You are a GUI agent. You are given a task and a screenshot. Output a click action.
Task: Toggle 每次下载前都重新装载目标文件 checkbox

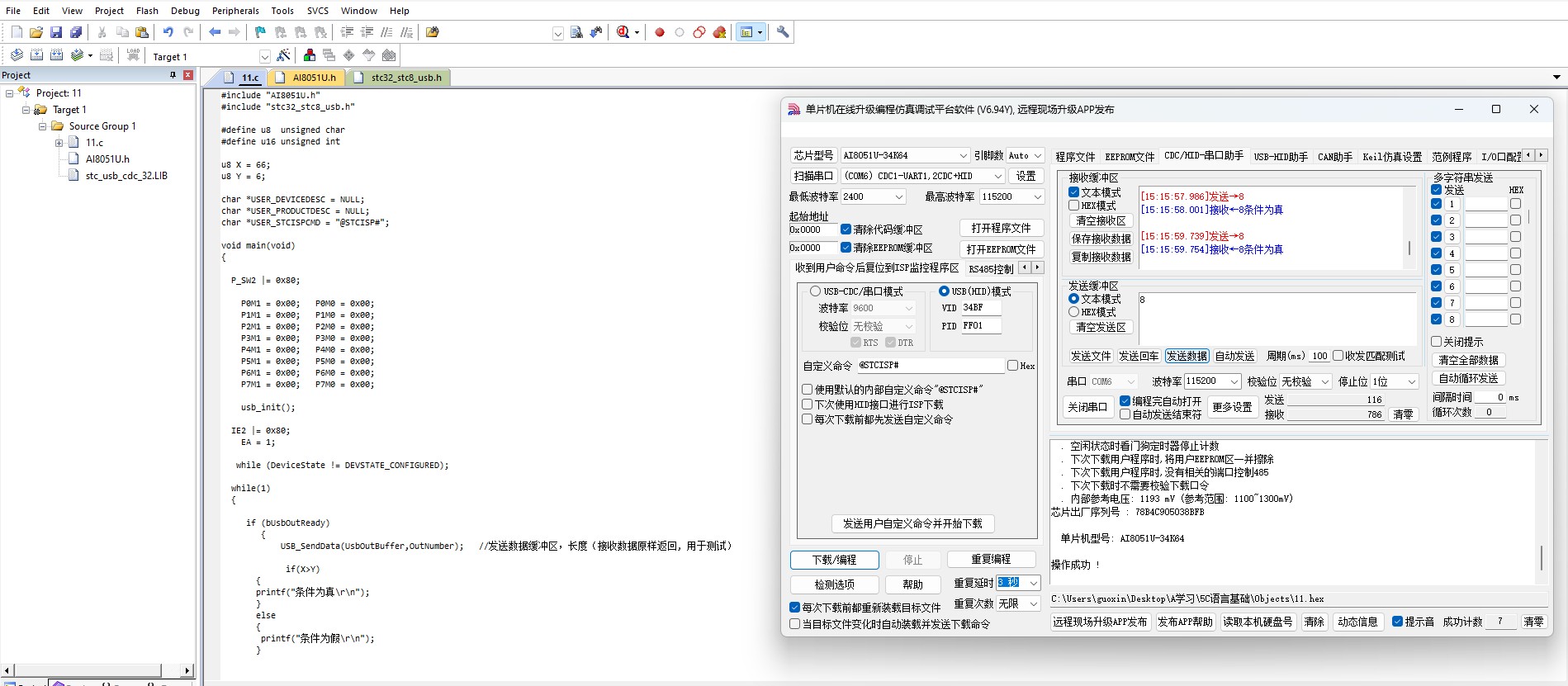[x=794, y=608]
